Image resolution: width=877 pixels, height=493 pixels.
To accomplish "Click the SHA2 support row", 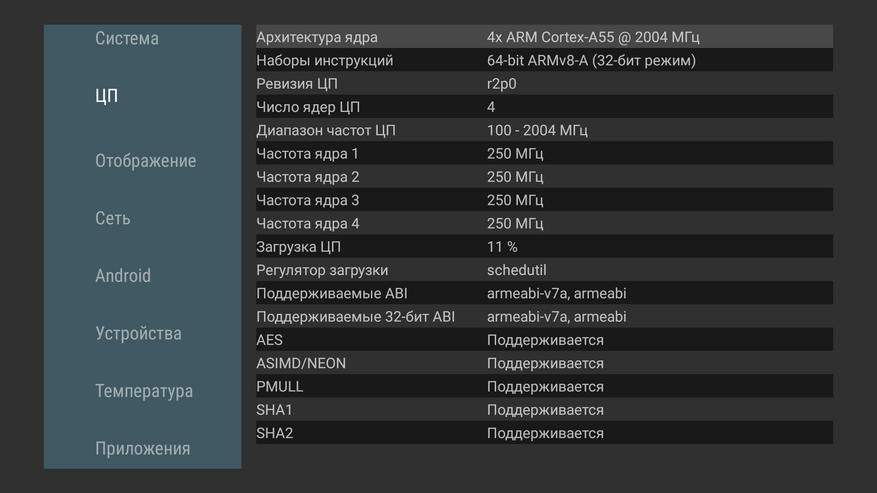I will (x=544, y=433).
